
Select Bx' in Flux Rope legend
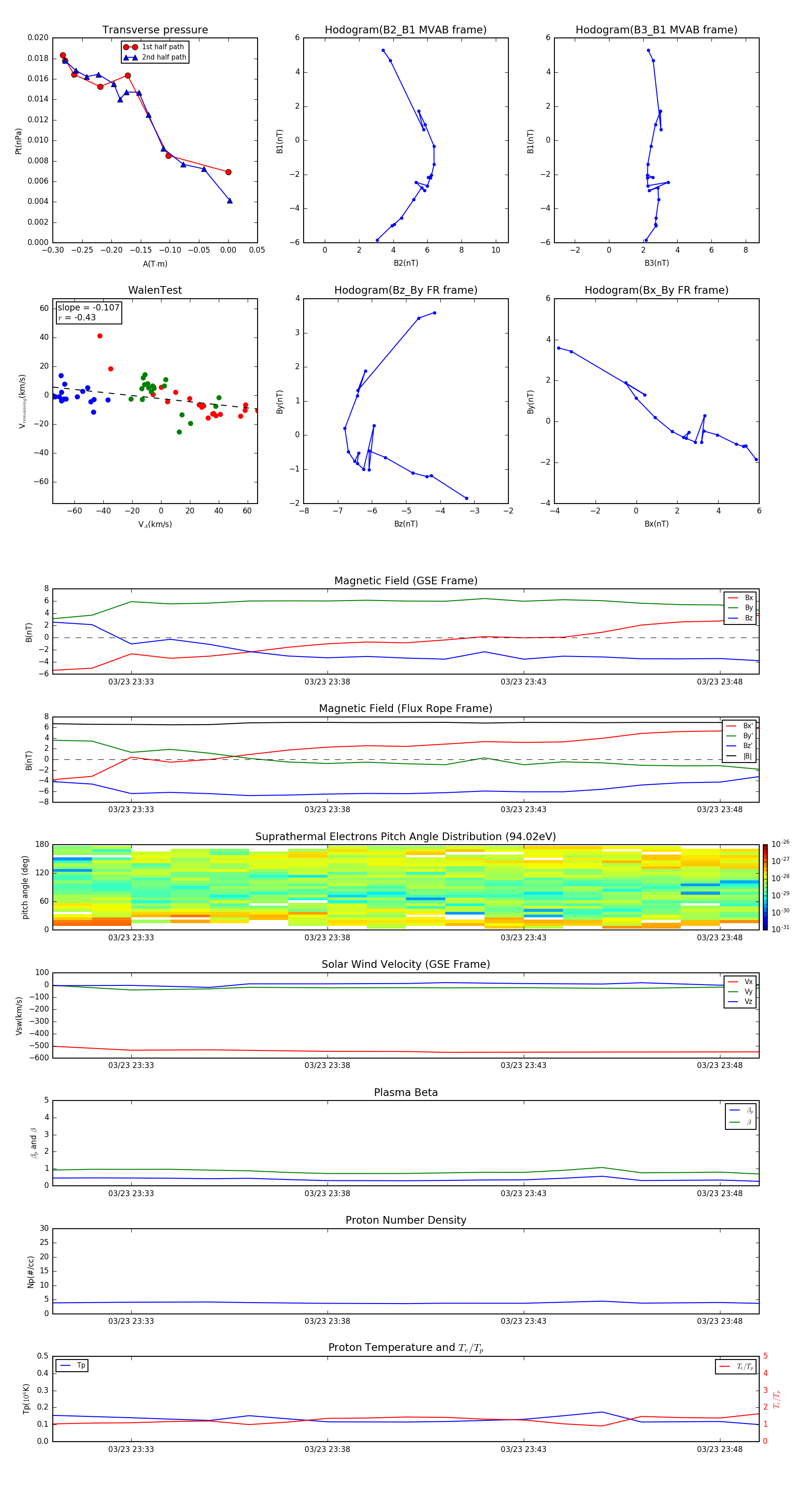pyautogui.click(x=740, y=726)
